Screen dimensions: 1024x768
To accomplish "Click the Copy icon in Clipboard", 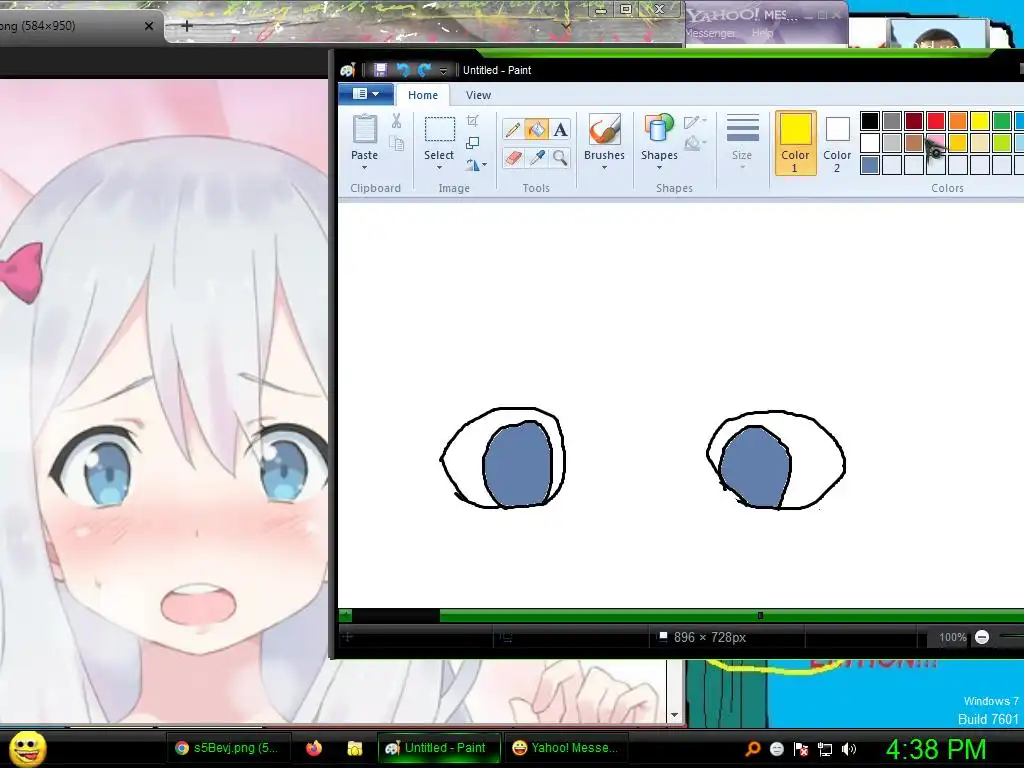I will [x=396, y=143].
